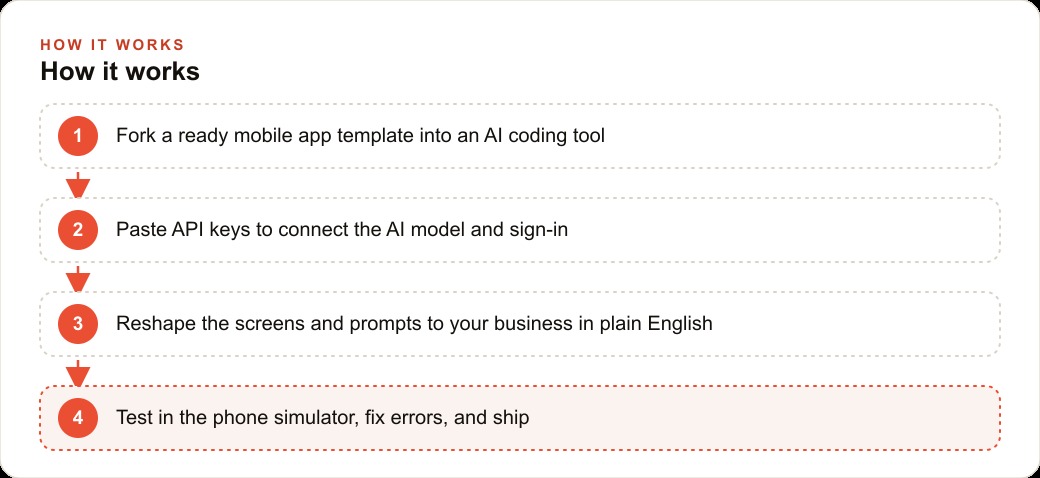This screenshot has height=478, width=1040.
Task: Click the bold 'How it works' heading
Action: pyautogui.click(x=120, y=72)
